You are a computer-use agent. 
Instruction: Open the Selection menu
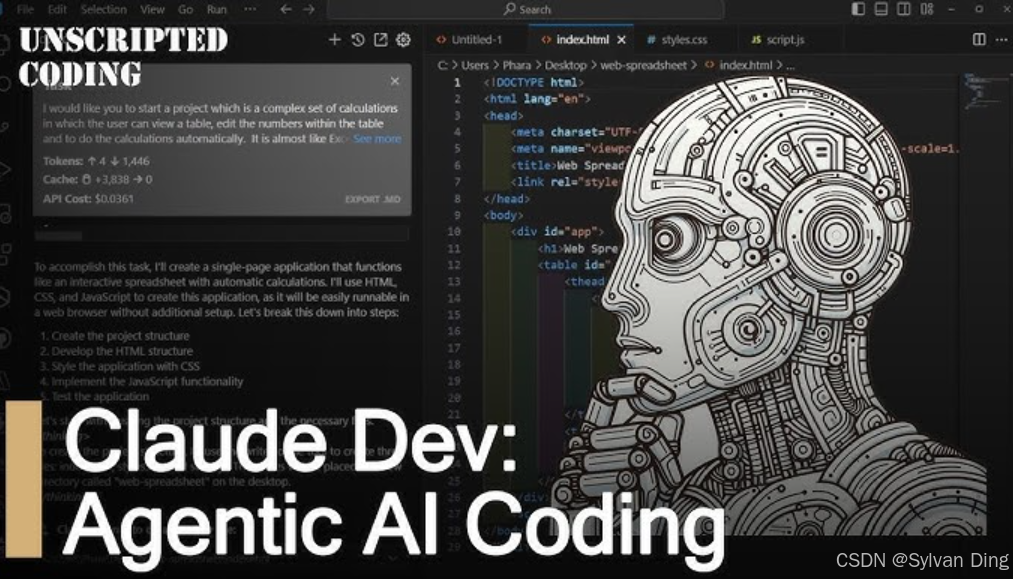click(x=103, y=9)
